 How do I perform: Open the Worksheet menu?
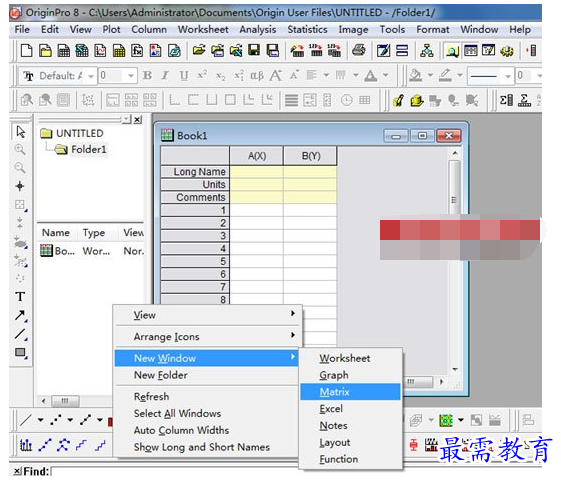coord(203,29)
